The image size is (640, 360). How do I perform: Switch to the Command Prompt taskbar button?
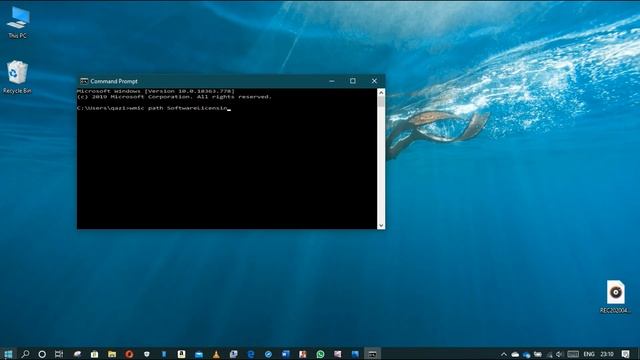372,354
